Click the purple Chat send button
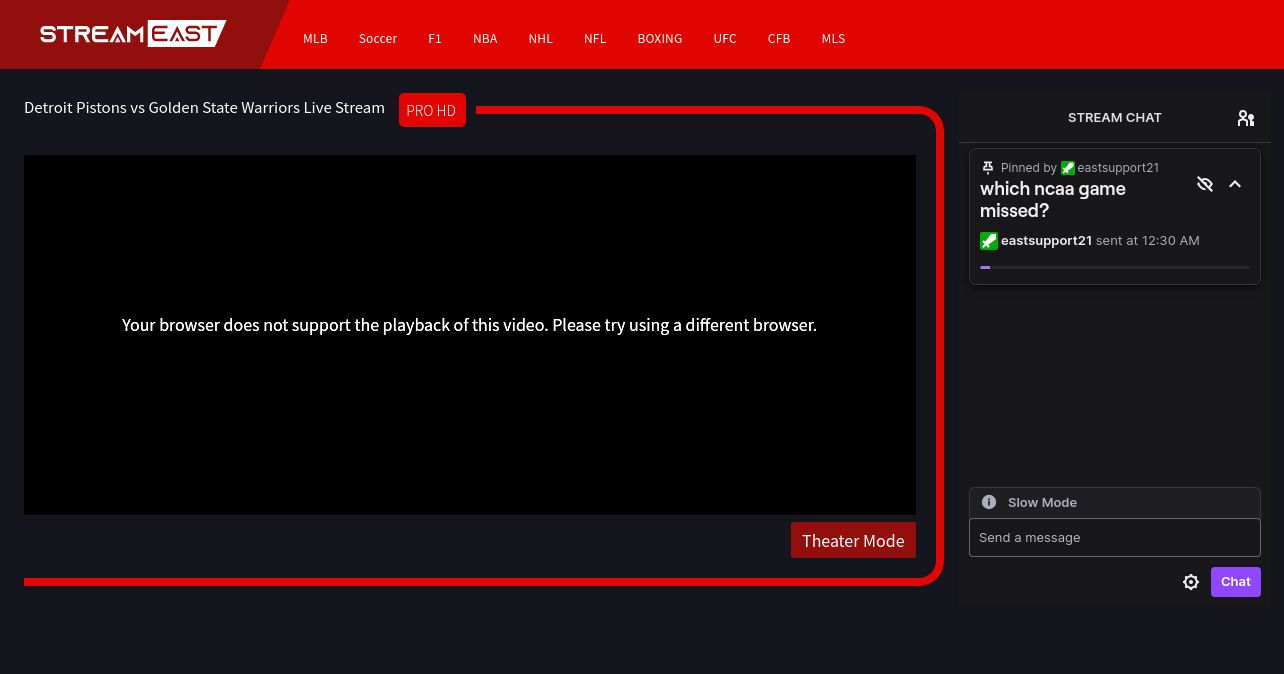 1236,582
